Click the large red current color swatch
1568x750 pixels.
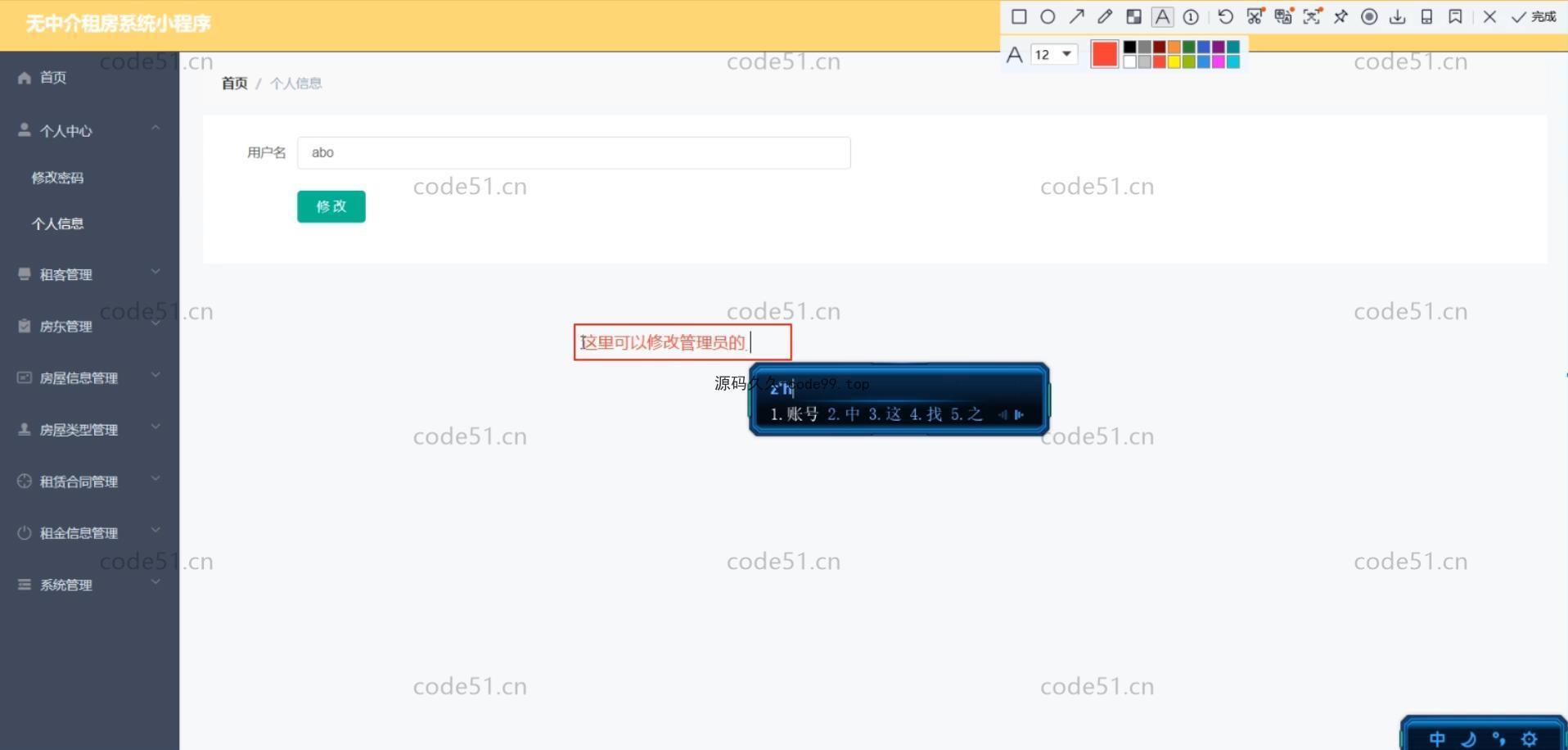[x=1105, y=54]
